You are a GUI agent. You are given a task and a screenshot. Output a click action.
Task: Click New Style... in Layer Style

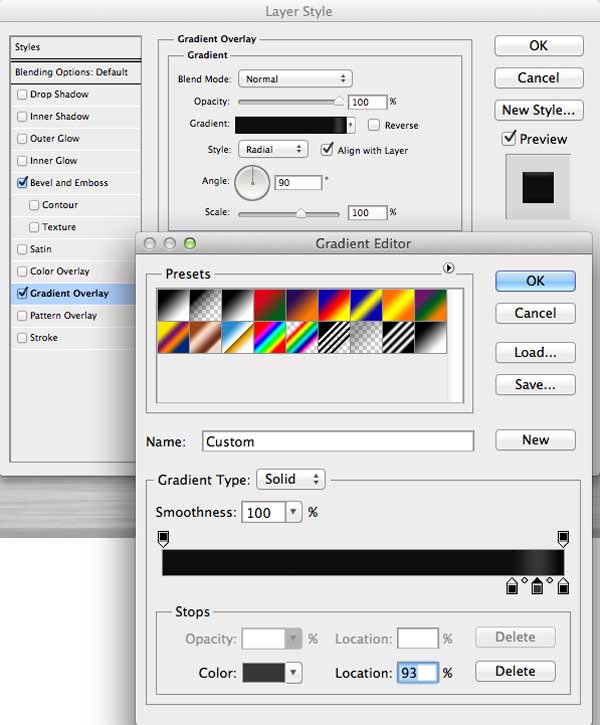click(x=539, y=110)
